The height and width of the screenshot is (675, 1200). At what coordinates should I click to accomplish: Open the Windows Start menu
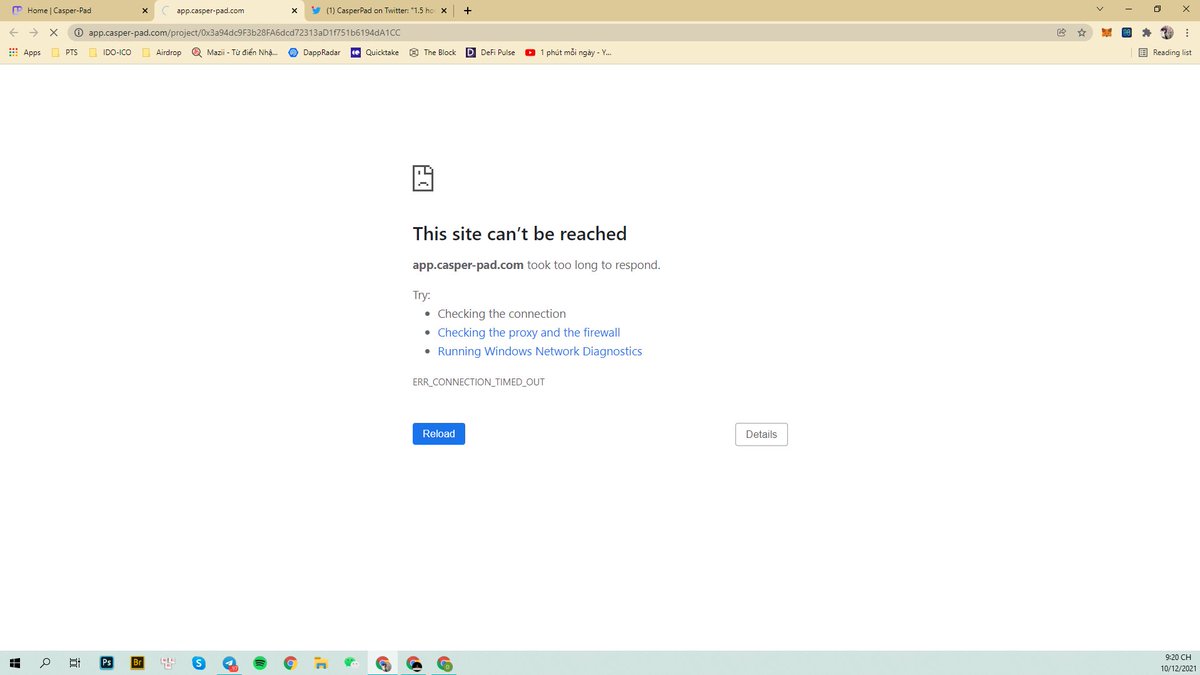[x=15, y=663]
